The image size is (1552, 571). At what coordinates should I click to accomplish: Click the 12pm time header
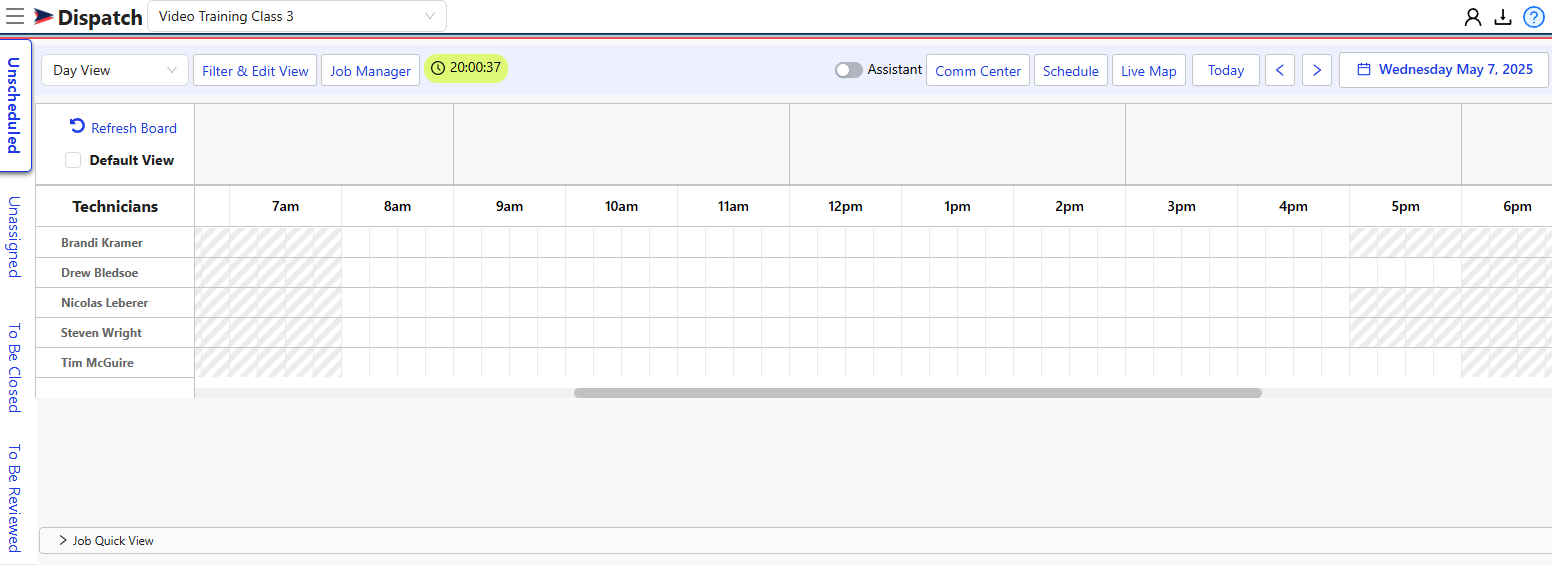[845, 207]
